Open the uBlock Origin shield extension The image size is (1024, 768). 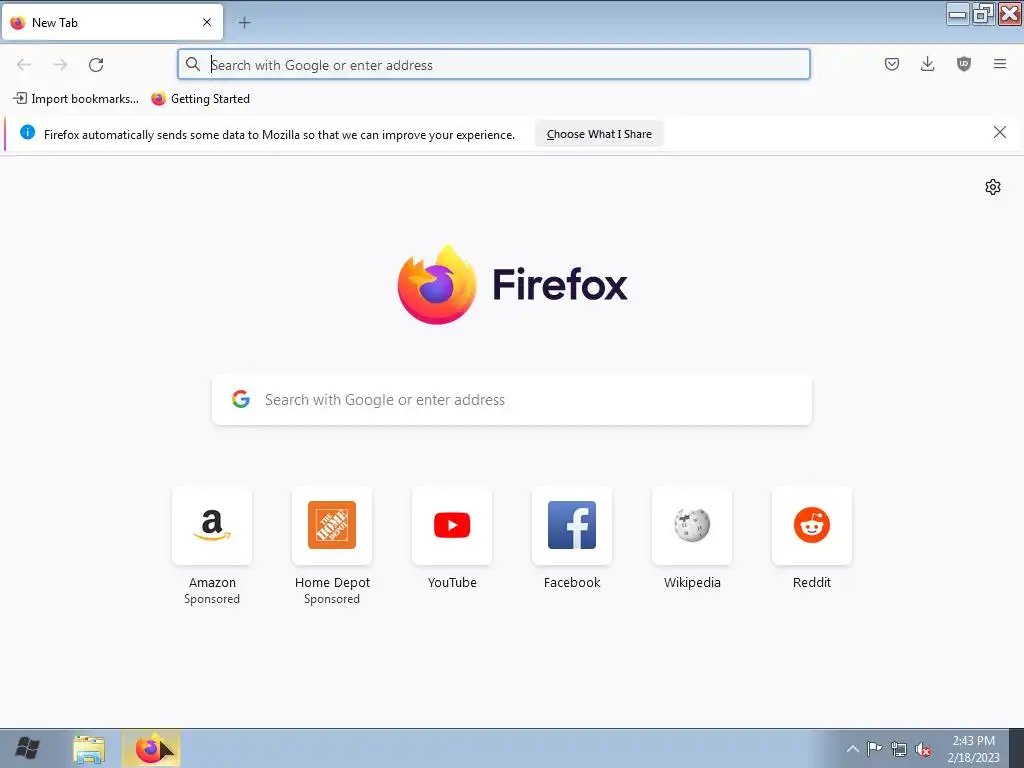[963, 64]
